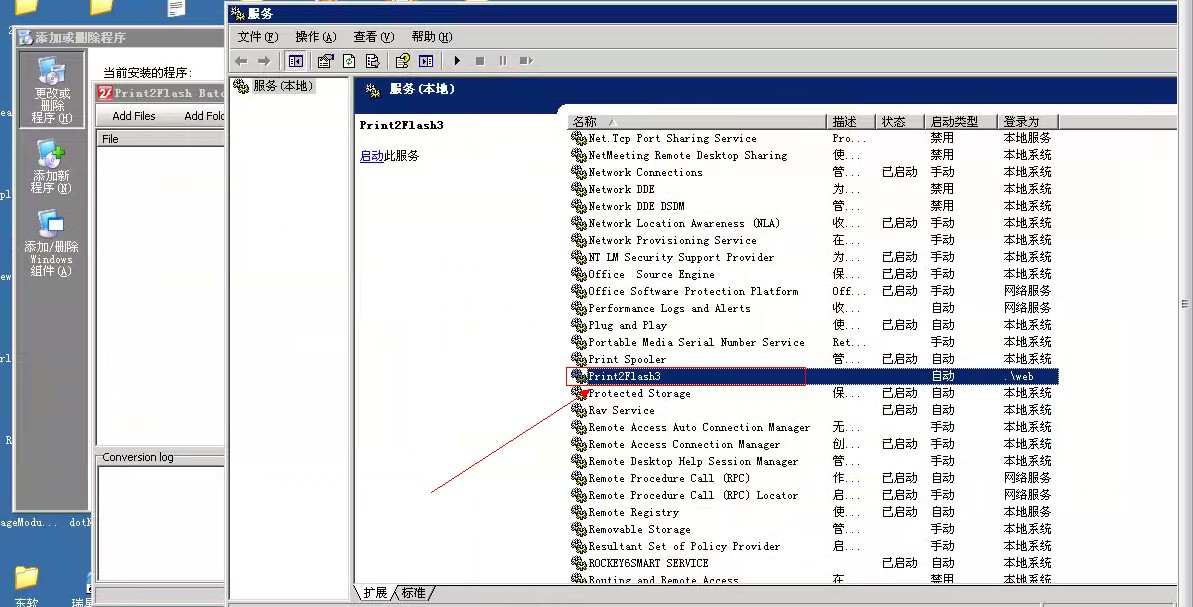This screenshot has width=1193, height=607.
Task: Open the 东软 folder on the desktop
Action: coord(26,584)
